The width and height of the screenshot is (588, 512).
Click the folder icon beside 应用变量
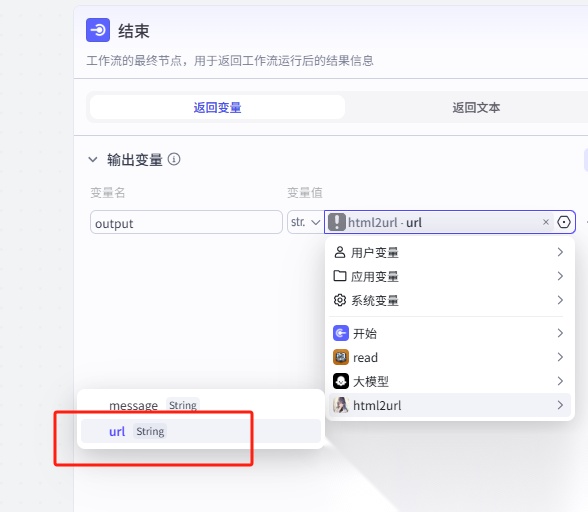(340, 276)
